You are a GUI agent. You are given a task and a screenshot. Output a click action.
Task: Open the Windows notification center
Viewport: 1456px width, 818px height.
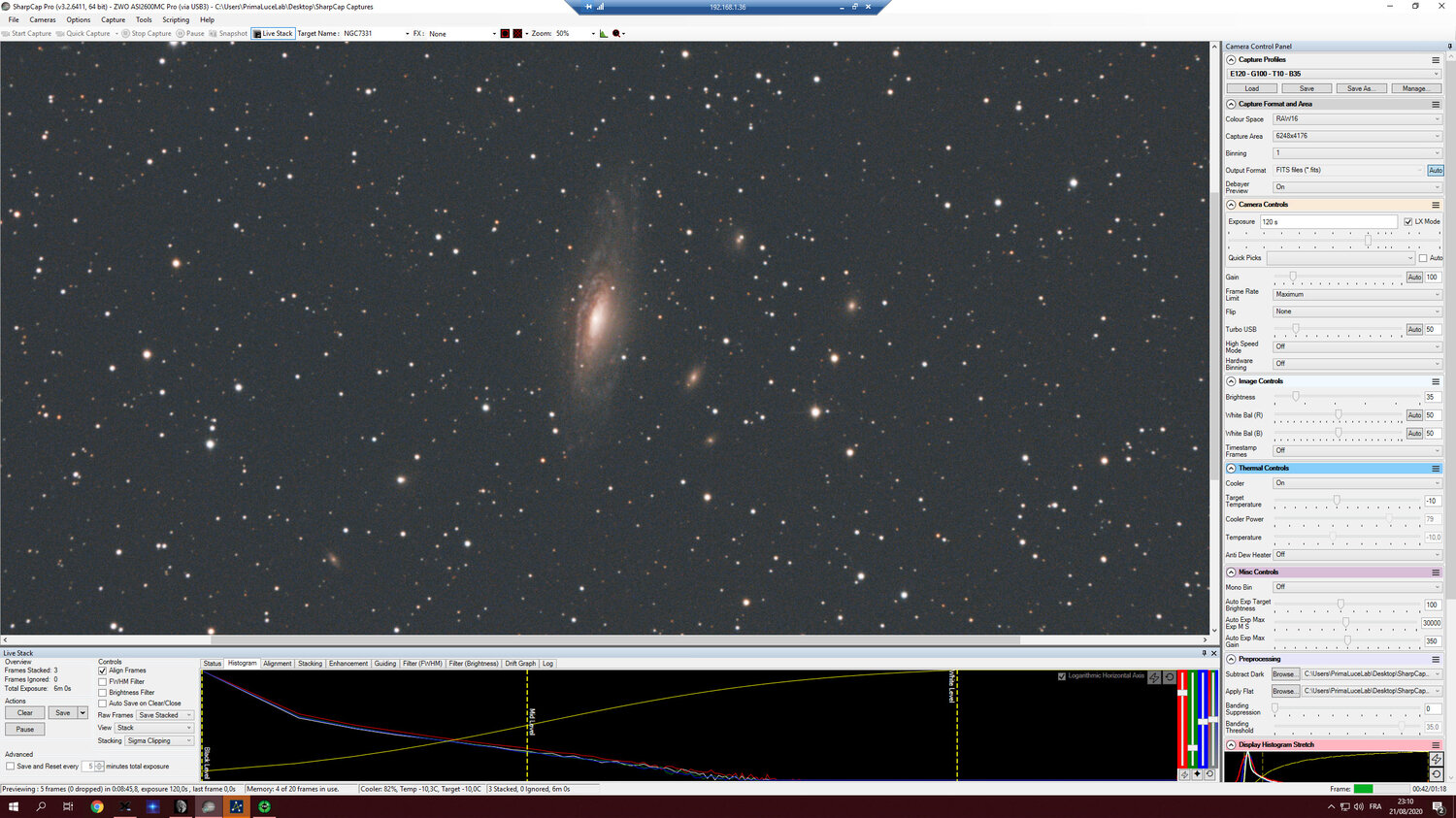pyautogui.click(x=1439, y=806)
